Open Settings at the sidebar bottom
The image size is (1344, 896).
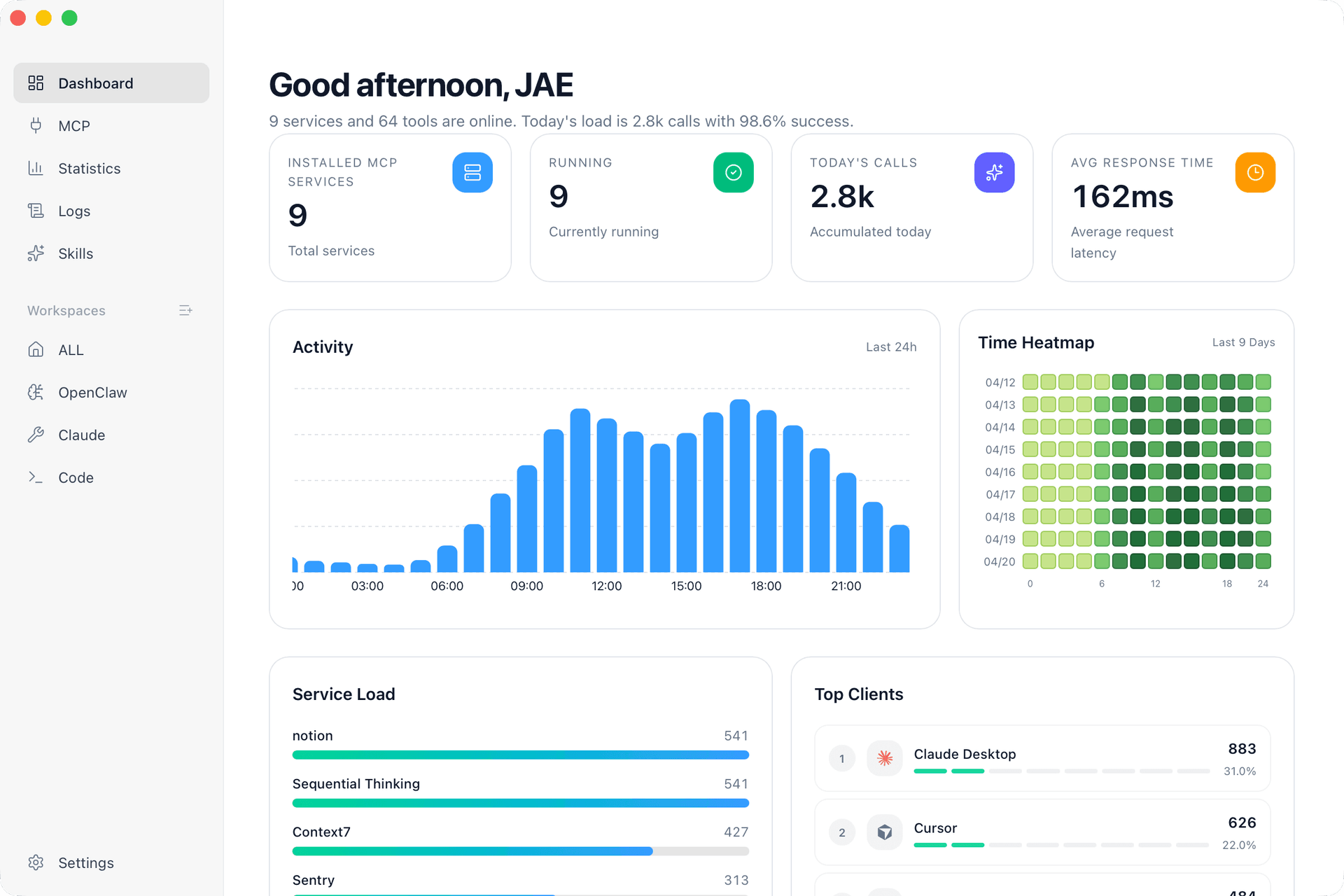click(111, 863)
